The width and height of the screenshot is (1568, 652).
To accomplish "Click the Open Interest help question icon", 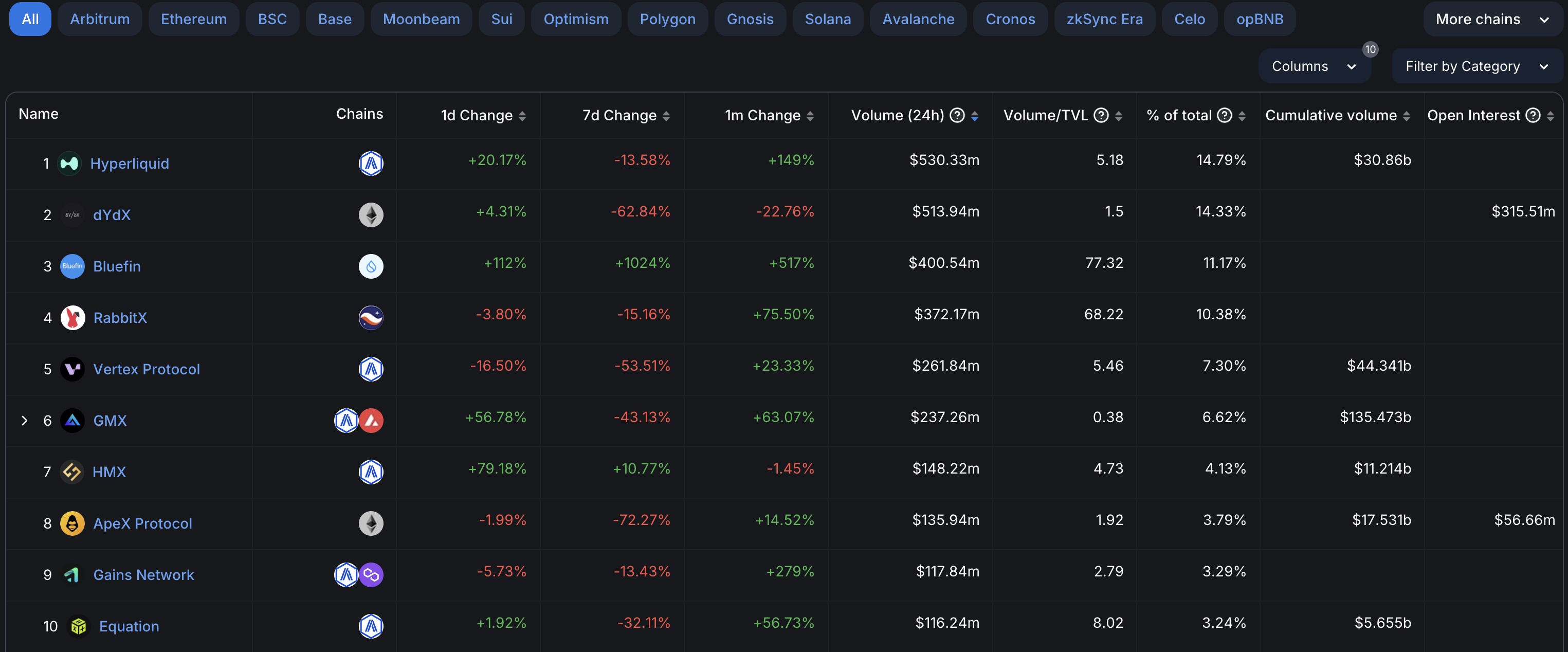I will (1534, 115).
